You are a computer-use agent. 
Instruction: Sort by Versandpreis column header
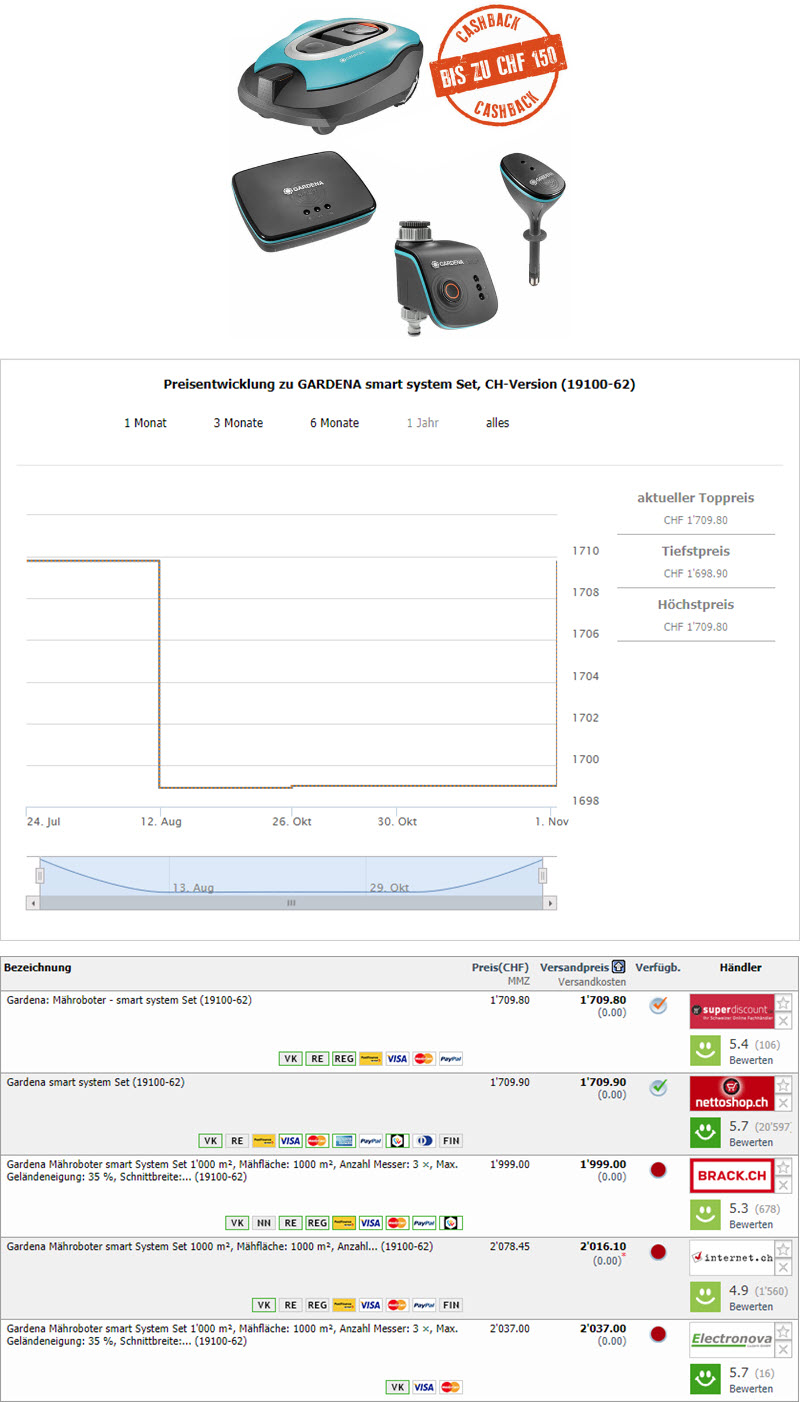click(574, 967)
